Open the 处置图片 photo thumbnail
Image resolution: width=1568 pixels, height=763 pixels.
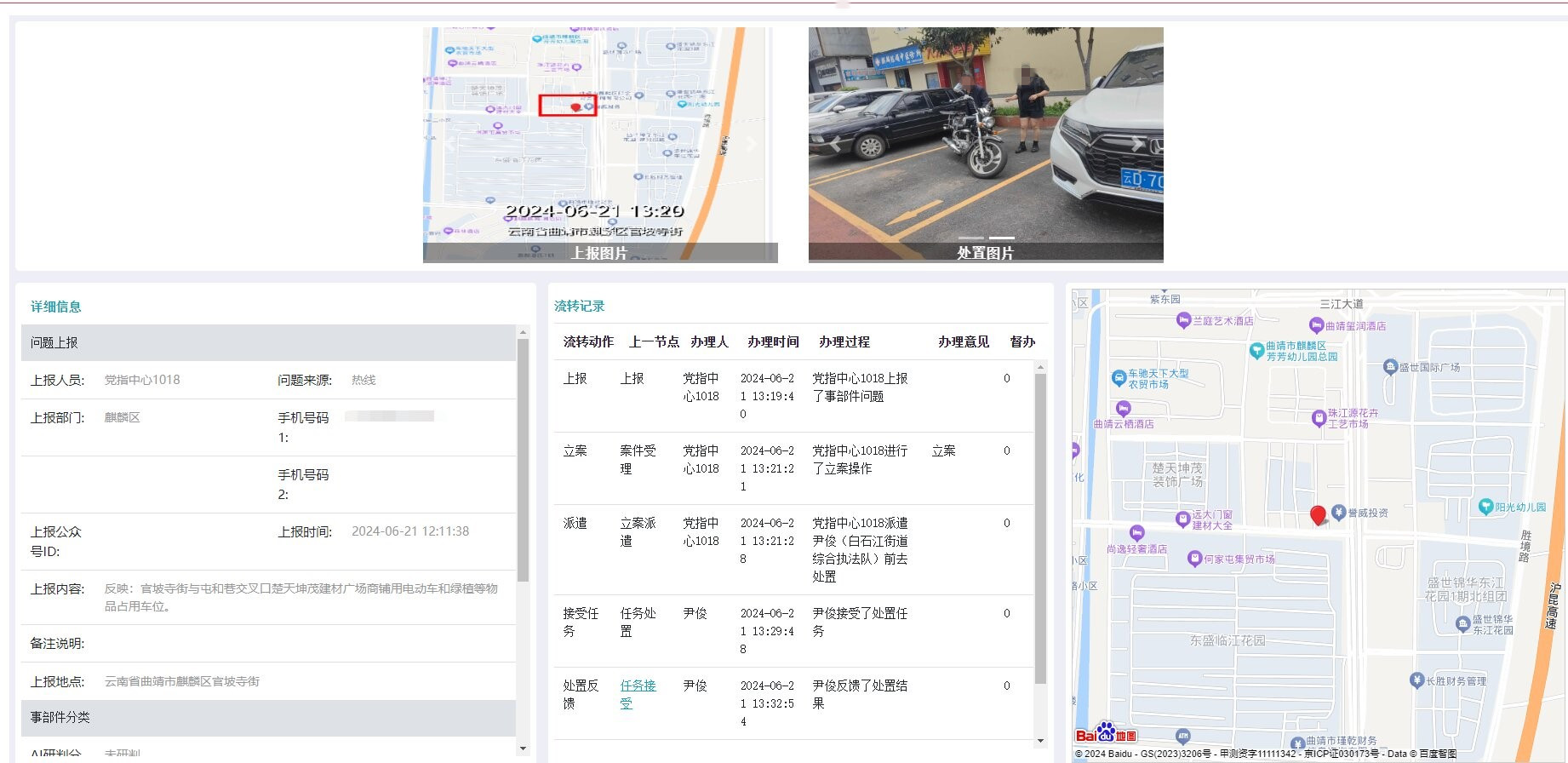point(986,145)
